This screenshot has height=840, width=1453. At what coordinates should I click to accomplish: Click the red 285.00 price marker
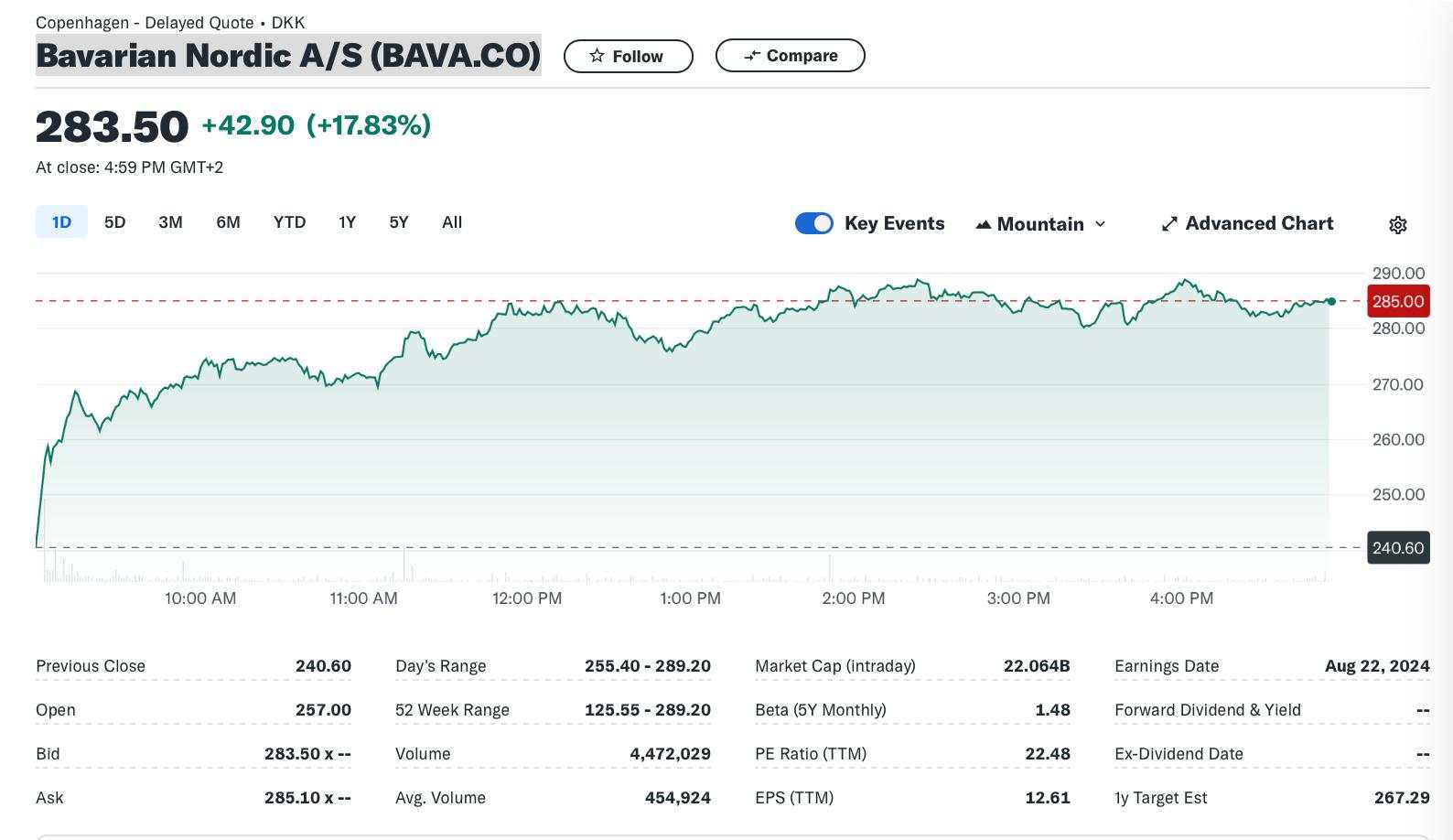(x=1398, y=301)
